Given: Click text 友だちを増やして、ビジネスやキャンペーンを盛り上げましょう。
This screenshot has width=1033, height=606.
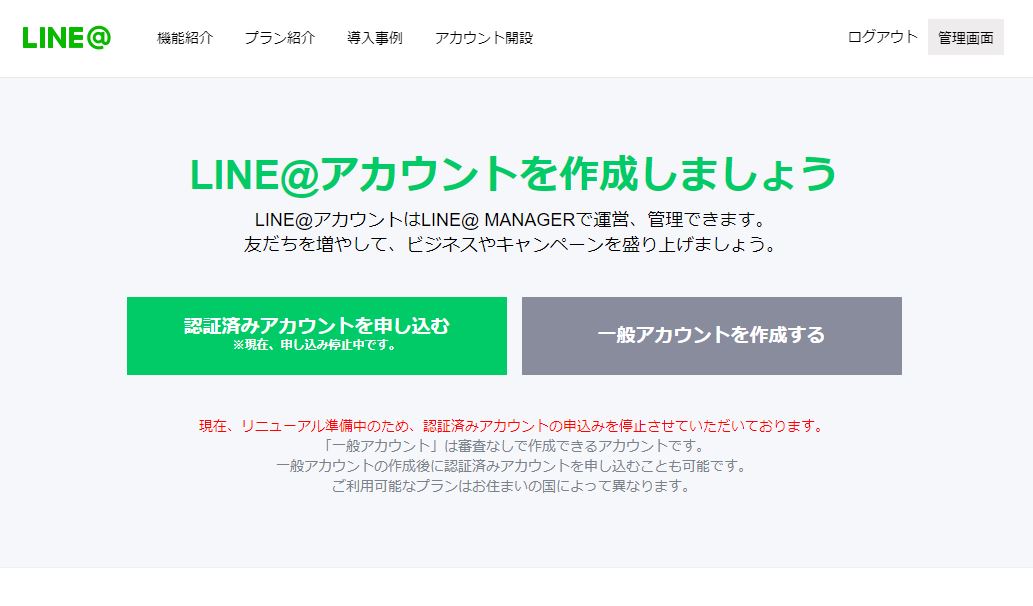Looking at the screenshot, I should click(511, 244).
